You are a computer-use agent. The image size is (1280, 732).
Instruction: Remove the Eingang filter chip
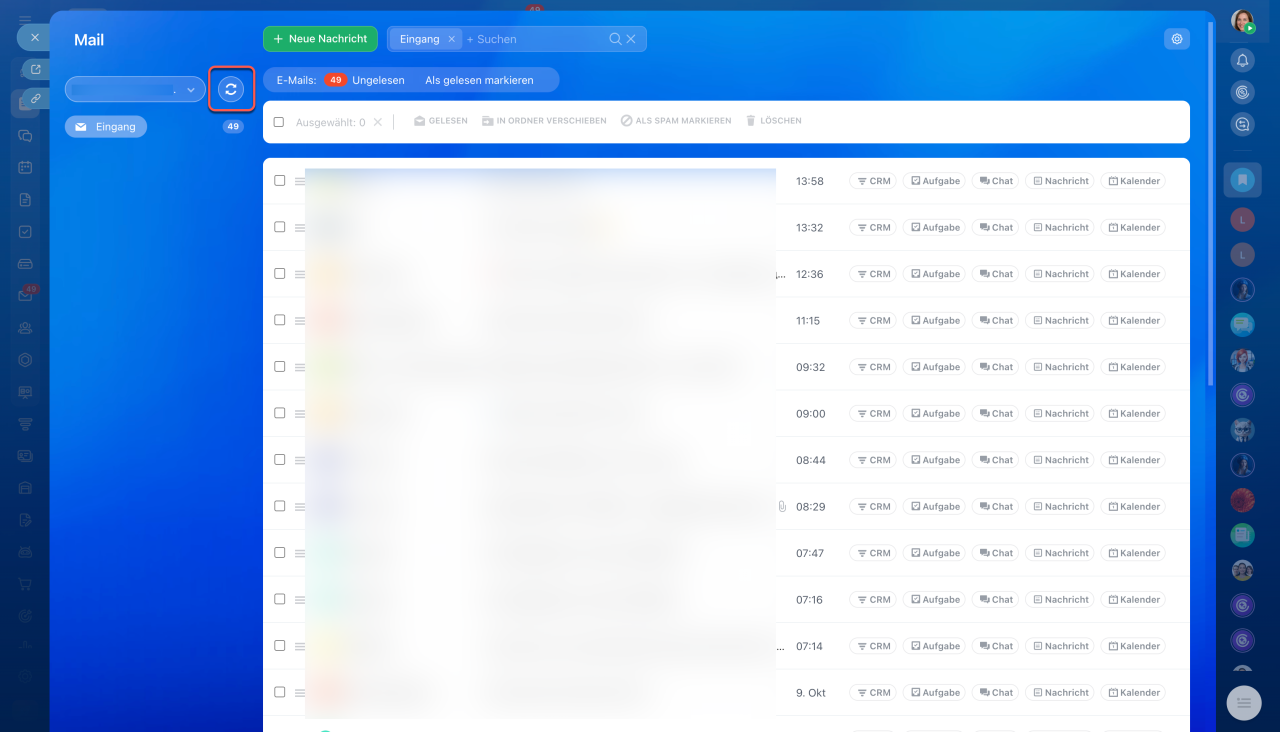pos(451,39)
